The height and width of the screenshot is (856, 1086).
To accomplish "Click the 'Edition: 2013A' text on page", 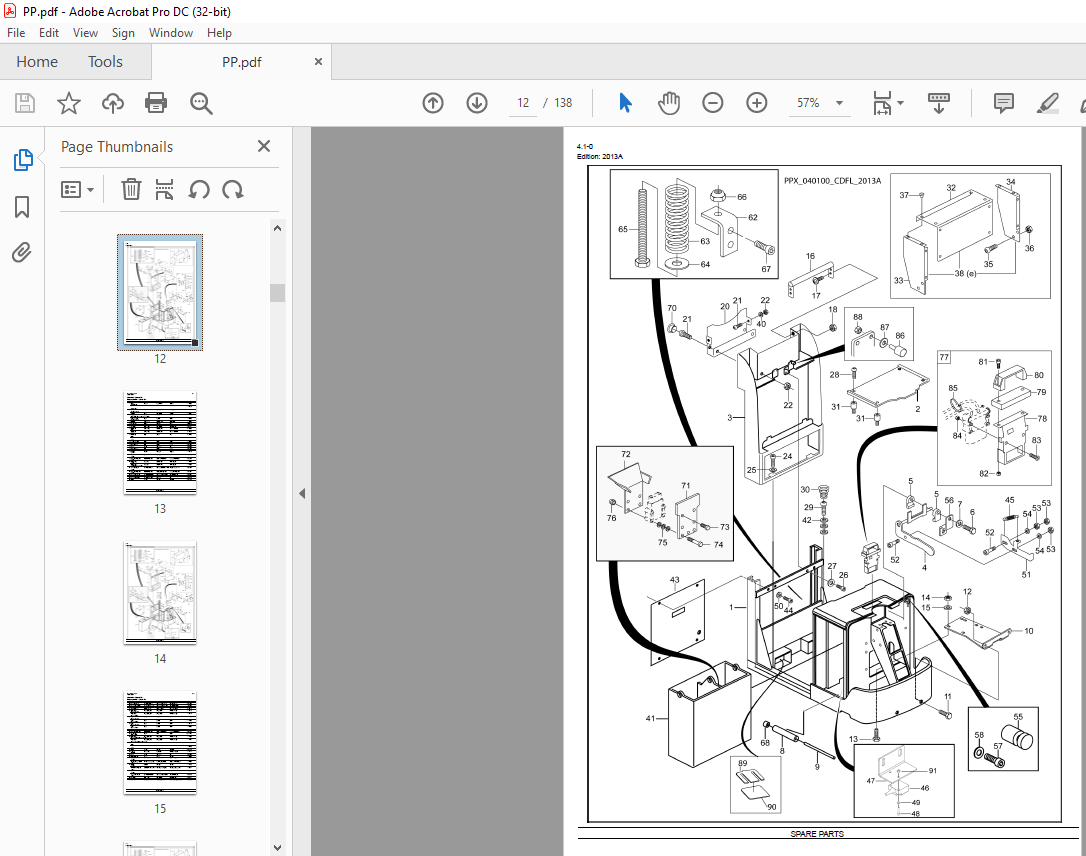I will point(600,157).
